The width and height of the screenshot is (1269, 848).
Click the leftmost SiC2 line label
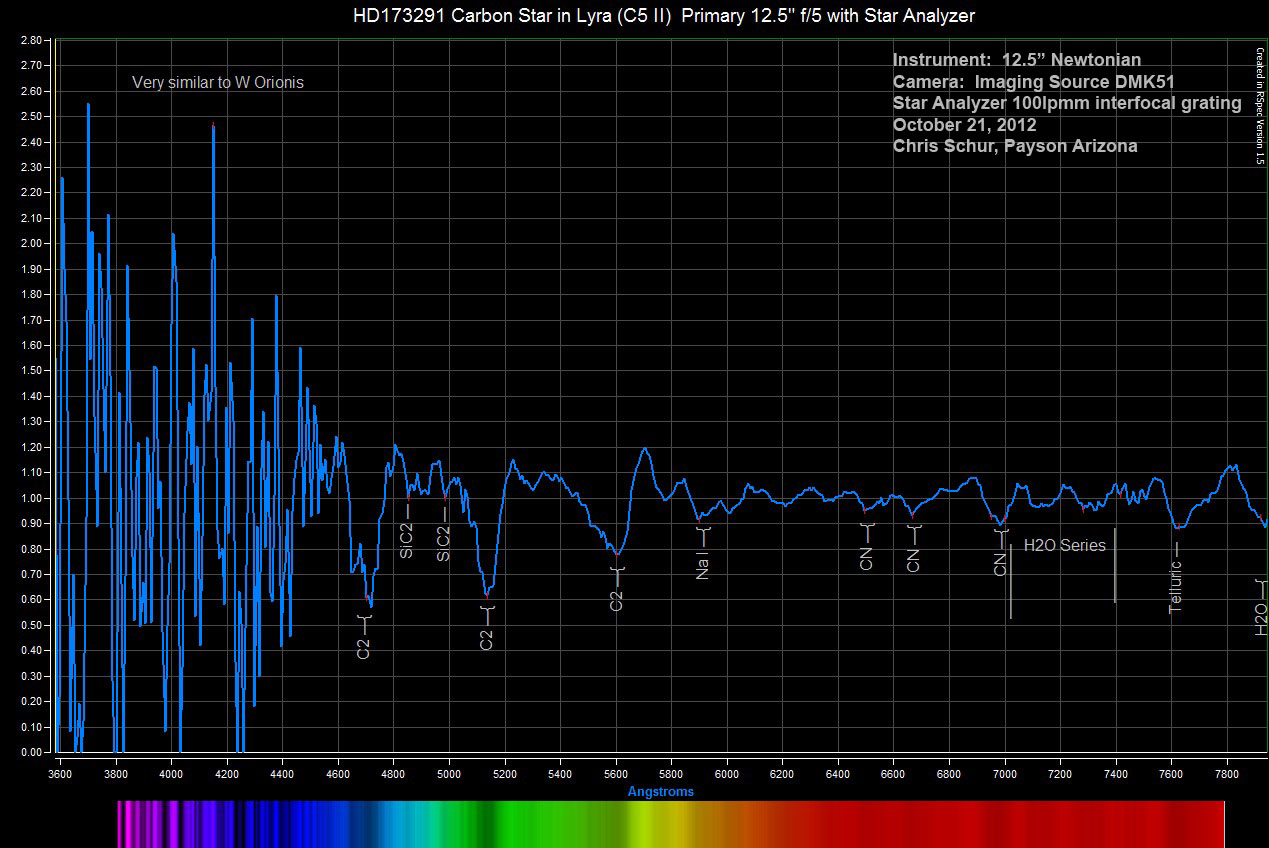click(x=407, y=539)
